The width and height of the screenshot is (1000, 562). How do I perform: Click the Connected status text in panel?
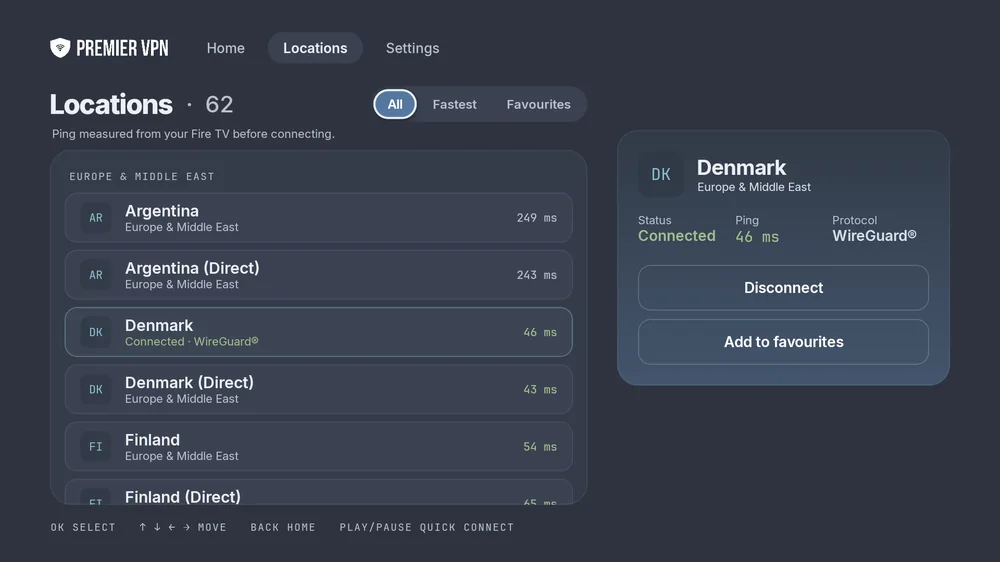click(x=677, y=236)
